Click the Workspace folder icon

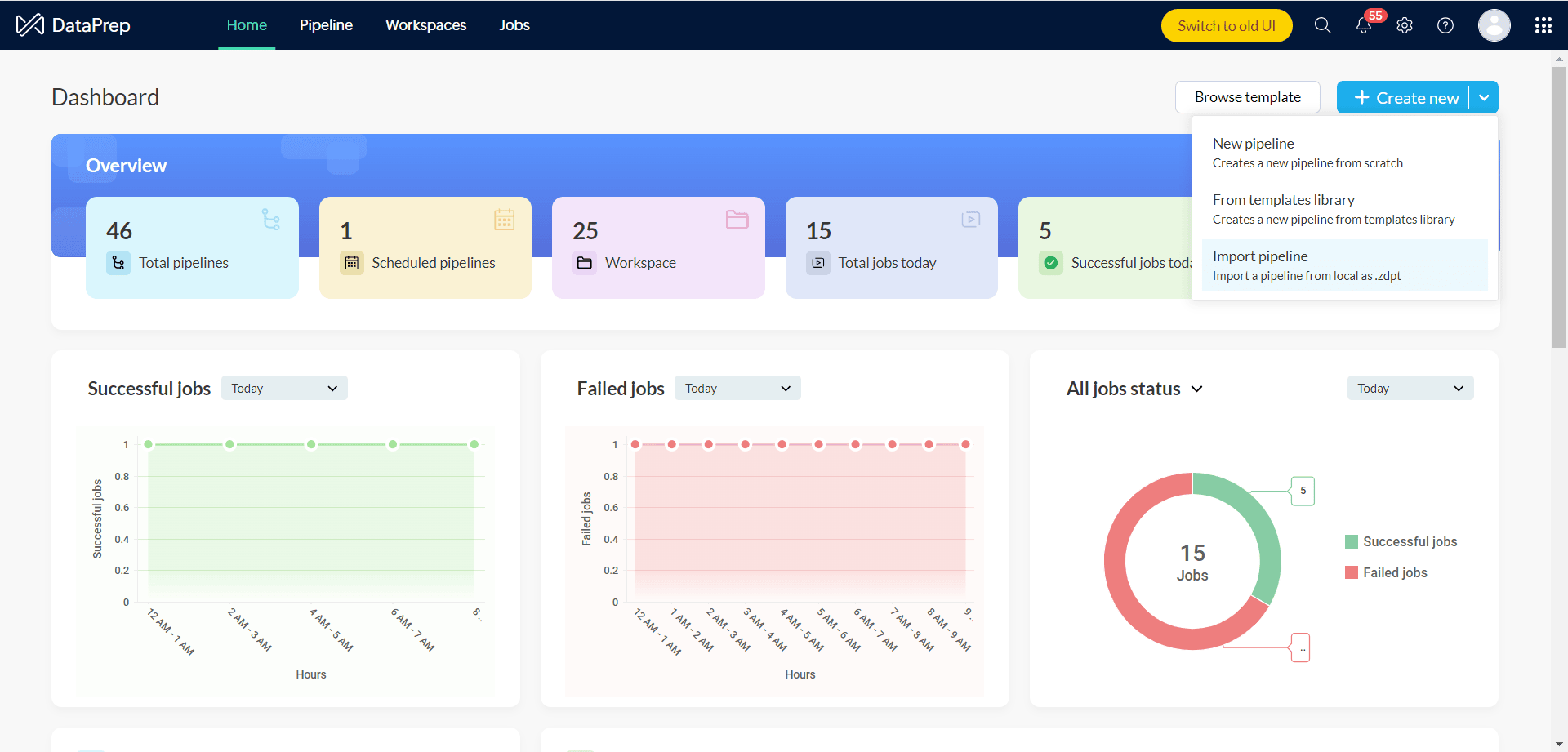[x=585, y=263]
